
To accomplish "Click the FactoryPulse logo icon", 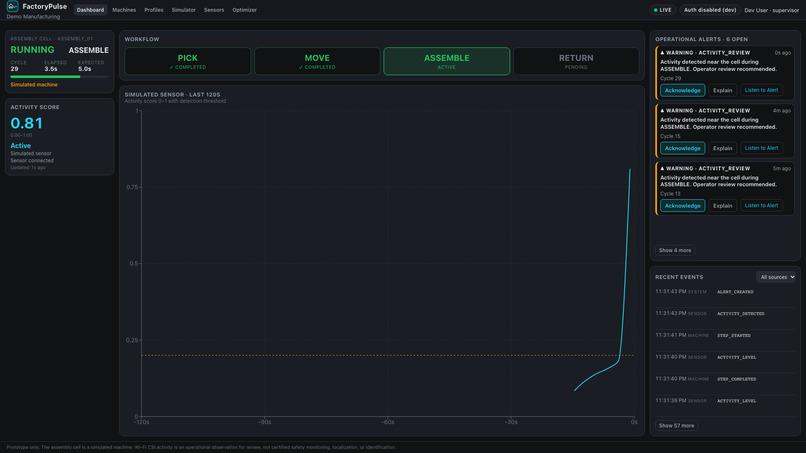I will coord(12,6).
